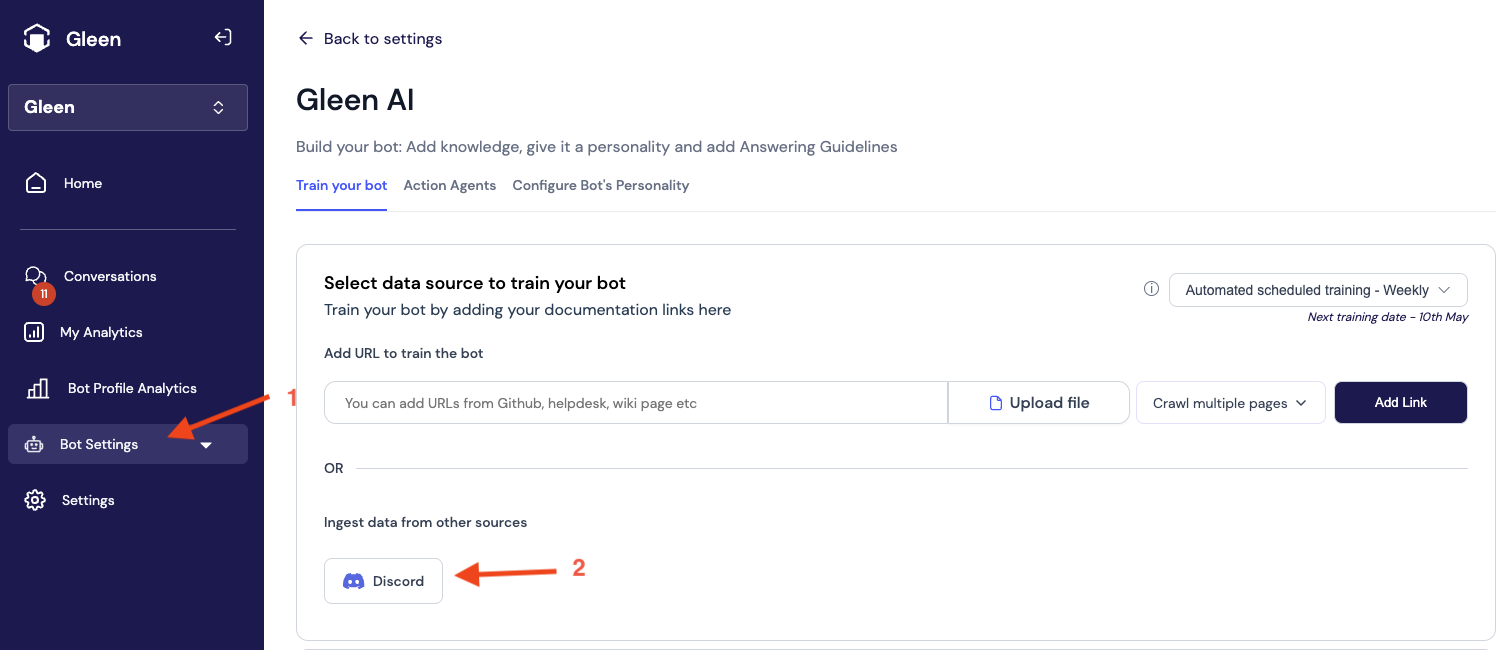Select the Train your bot tab
1511x650 pixels.
(341, 185)
